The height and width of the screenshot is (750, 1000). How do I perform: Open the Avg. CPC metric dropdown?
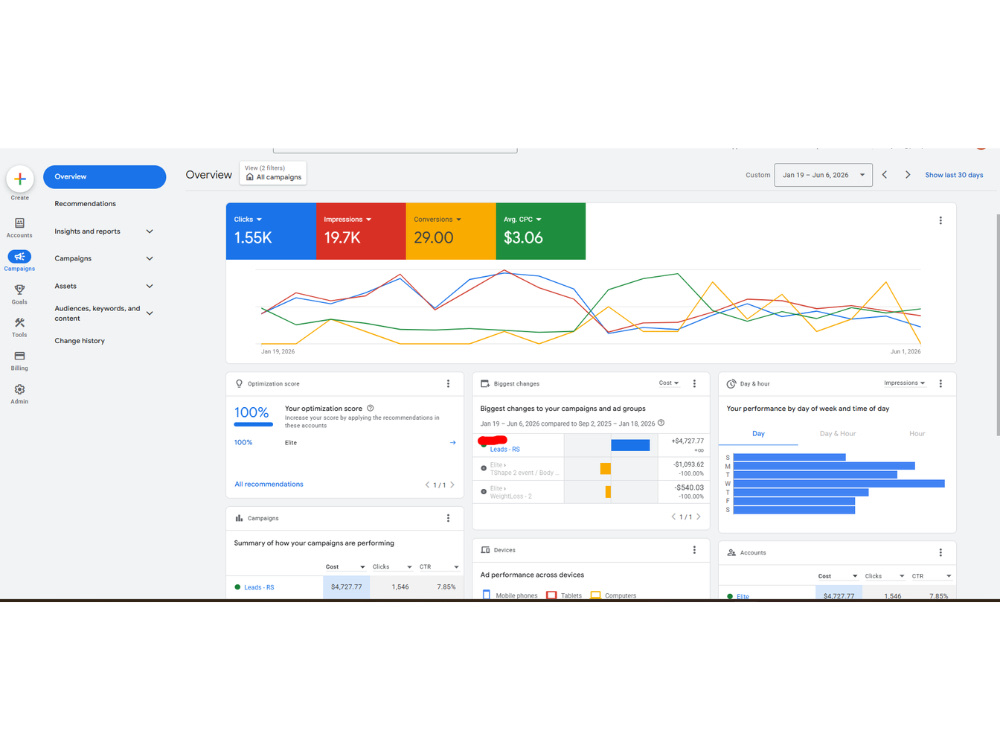pyautogui.click(x=522, y=219)
